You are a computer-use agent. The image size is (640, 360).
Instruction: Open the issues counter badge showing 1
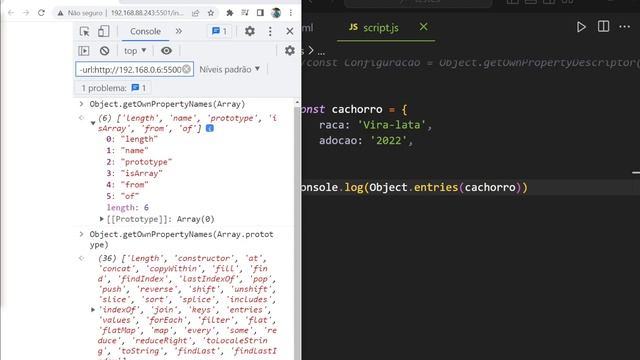point(220,31)
